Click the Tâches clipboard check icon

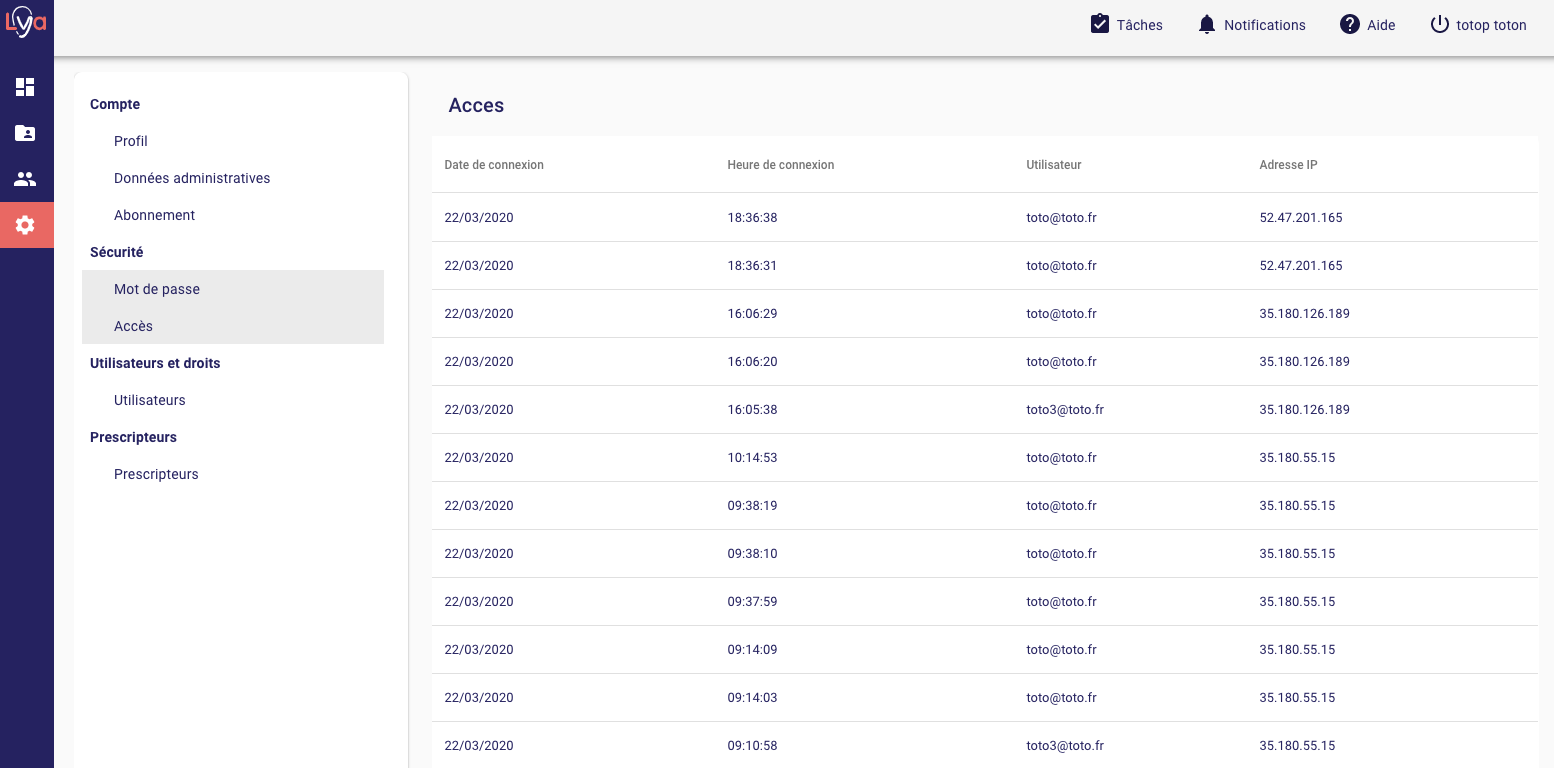tap(1100, 24)
